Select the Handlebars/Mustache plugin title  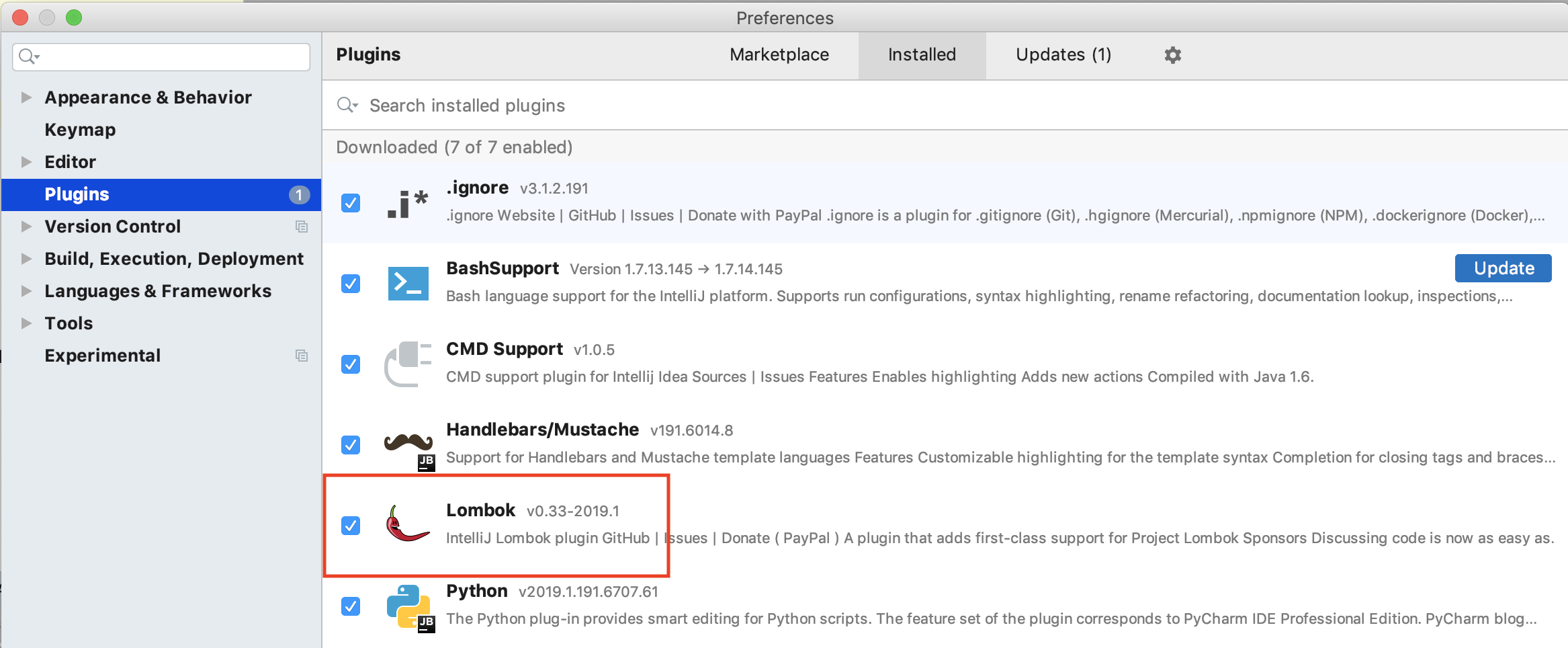tap(543, 430)
